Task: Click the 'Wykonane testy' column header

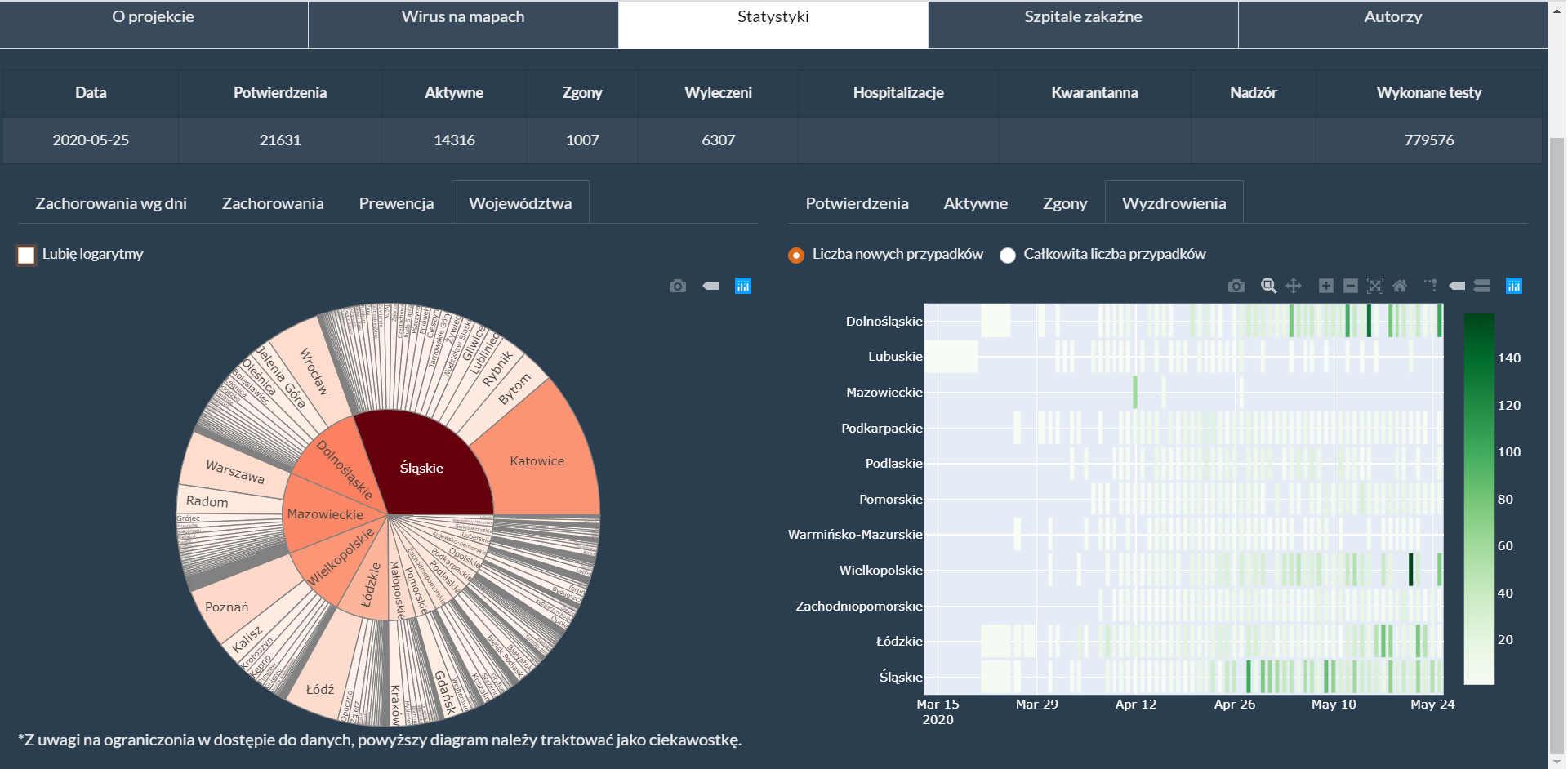Action: click(x=1429, y=93)
